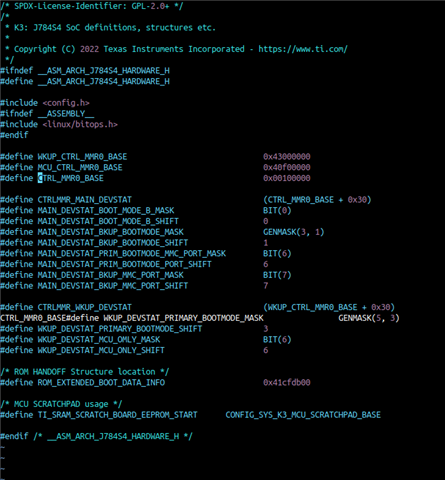Click the SPDX-License-Identifier comment line
This screenshot has height=480, width=445.
(x=92, y=6)
